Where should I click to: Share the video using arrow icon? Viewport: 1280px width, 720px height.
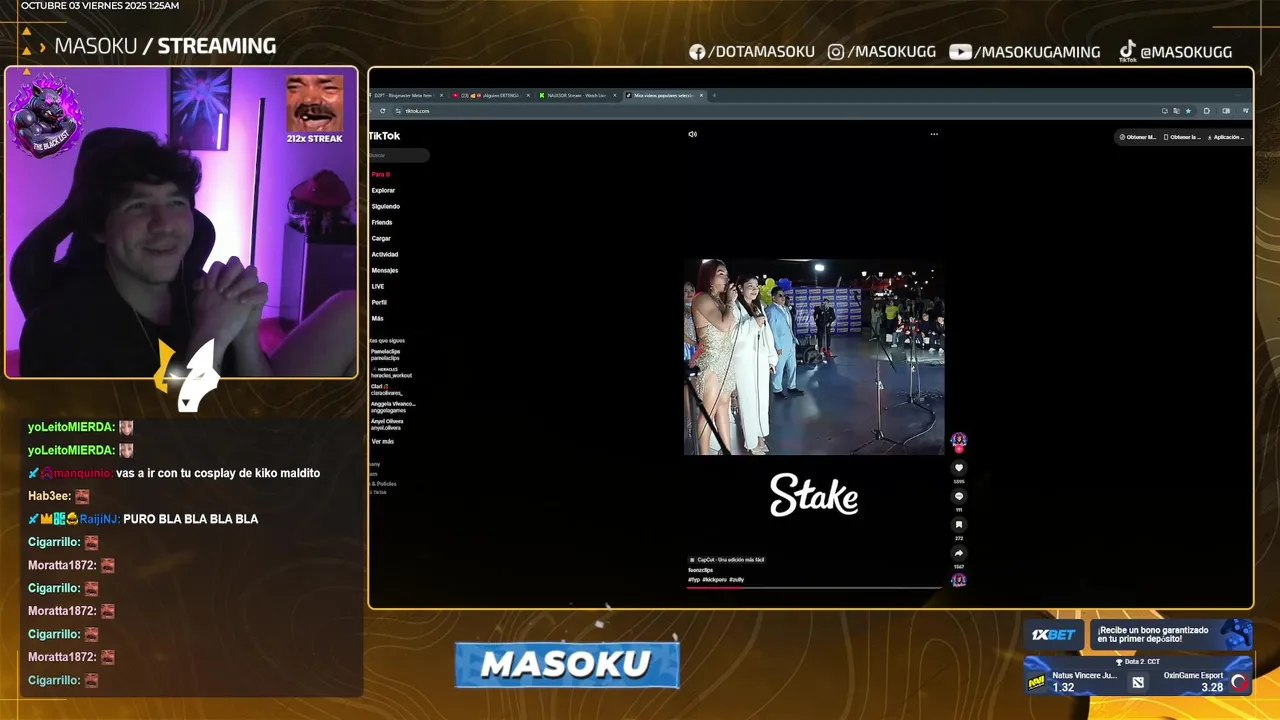[959, 553]
